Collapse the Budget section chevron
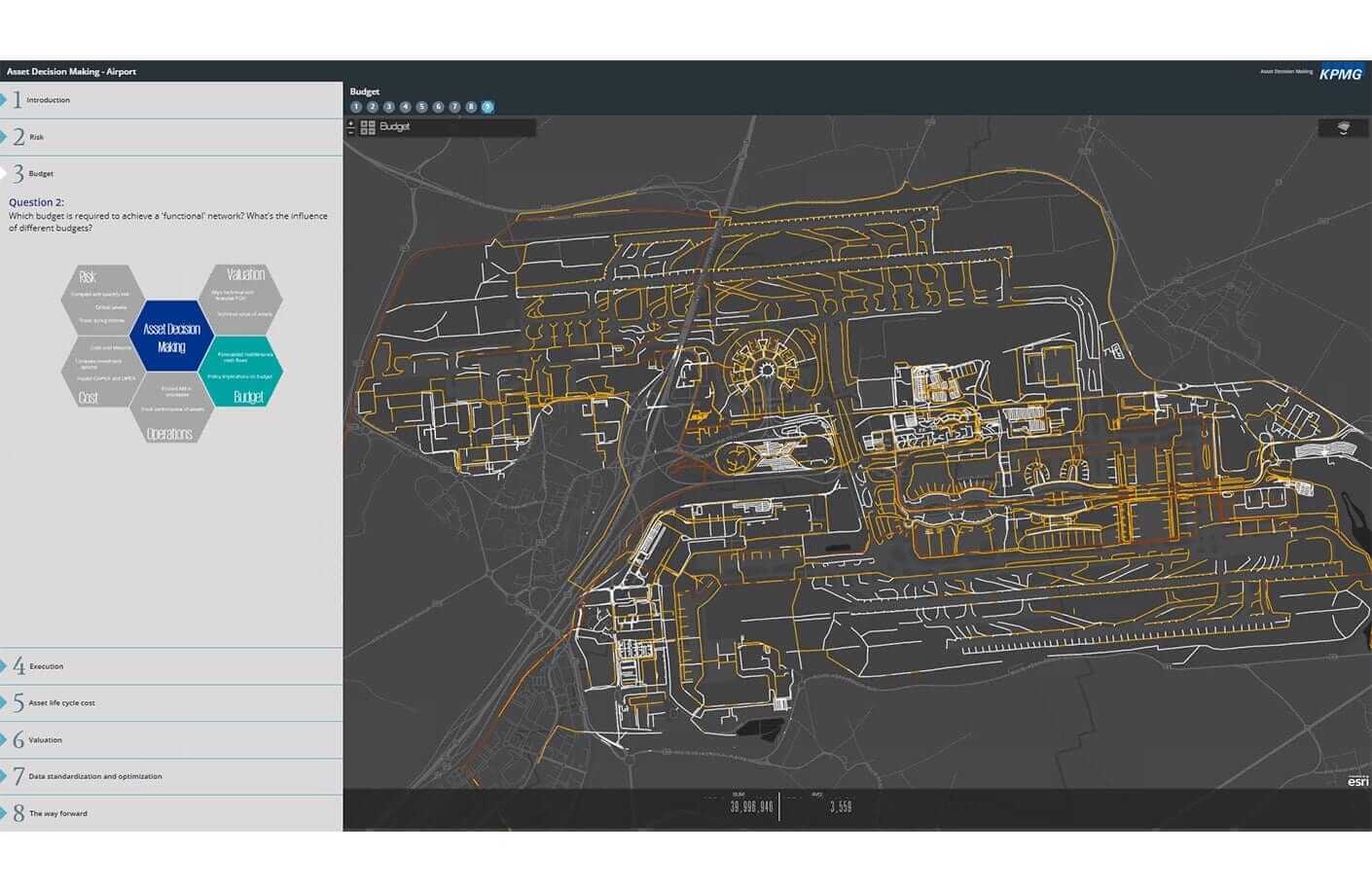 (4, 173)
